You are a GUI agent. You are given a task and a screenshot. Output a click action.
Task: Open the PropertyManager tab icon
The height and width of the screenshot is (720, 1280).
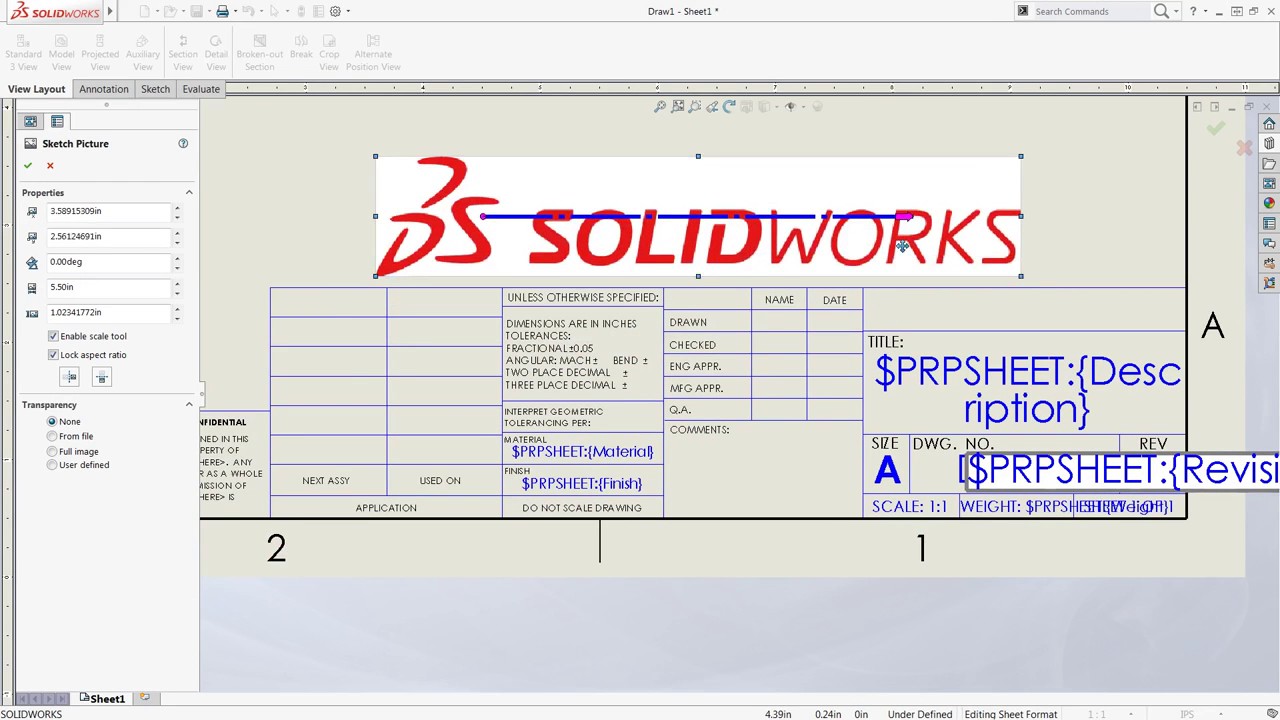coord(57,122)
